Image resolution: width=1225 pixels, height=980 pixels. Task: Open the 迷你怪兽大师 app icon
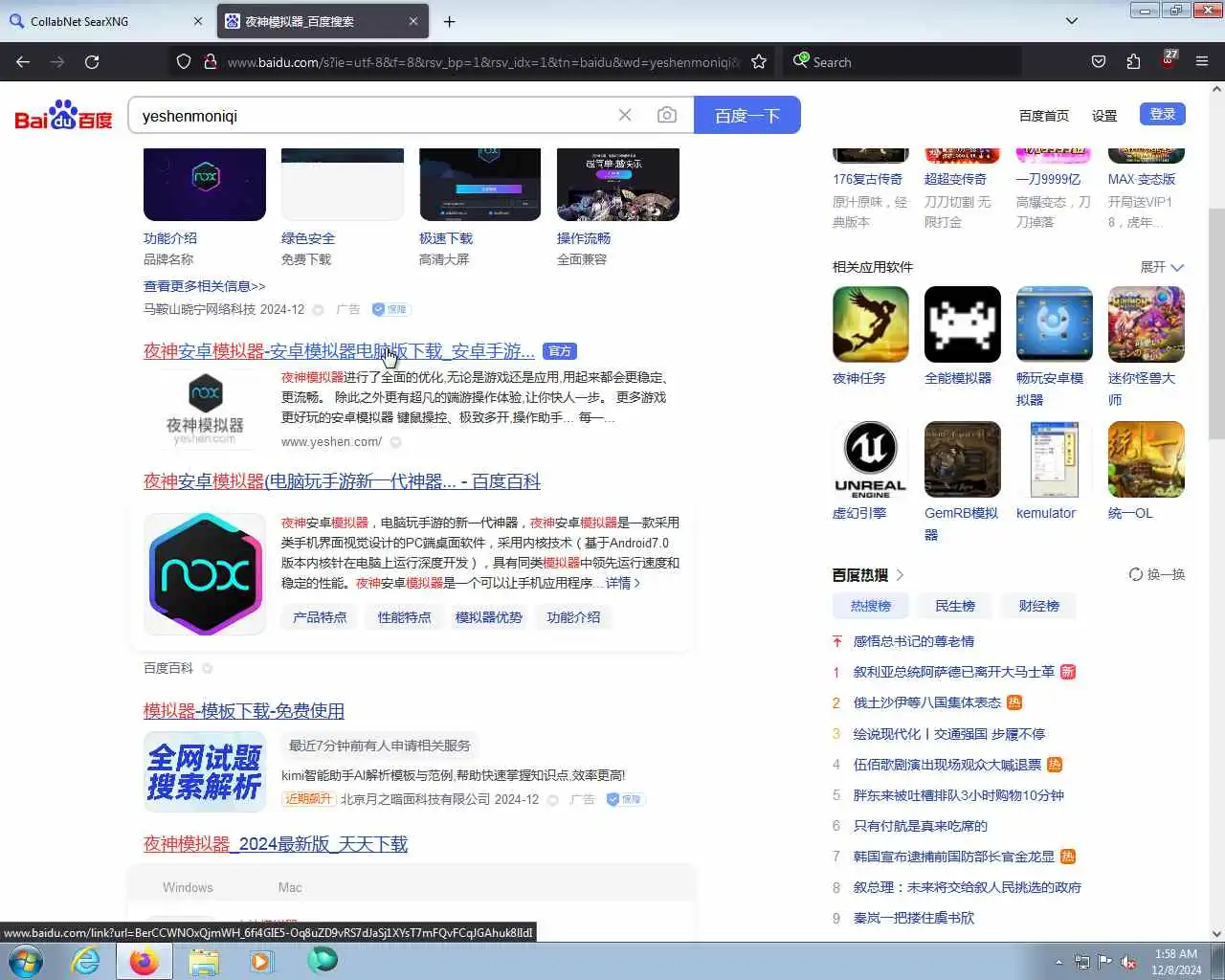click(x=1146, y=324)
